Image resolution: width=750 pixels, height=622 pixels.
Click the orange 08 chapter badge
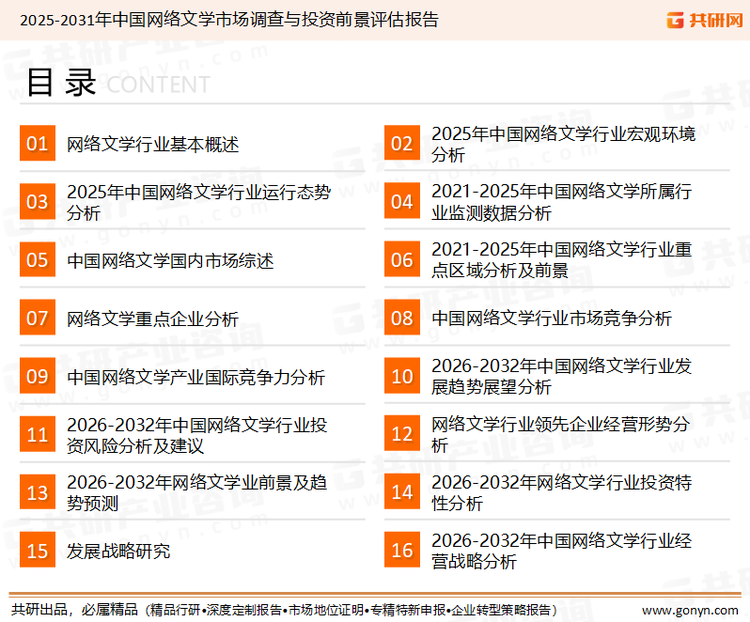[x=402, y=318]
